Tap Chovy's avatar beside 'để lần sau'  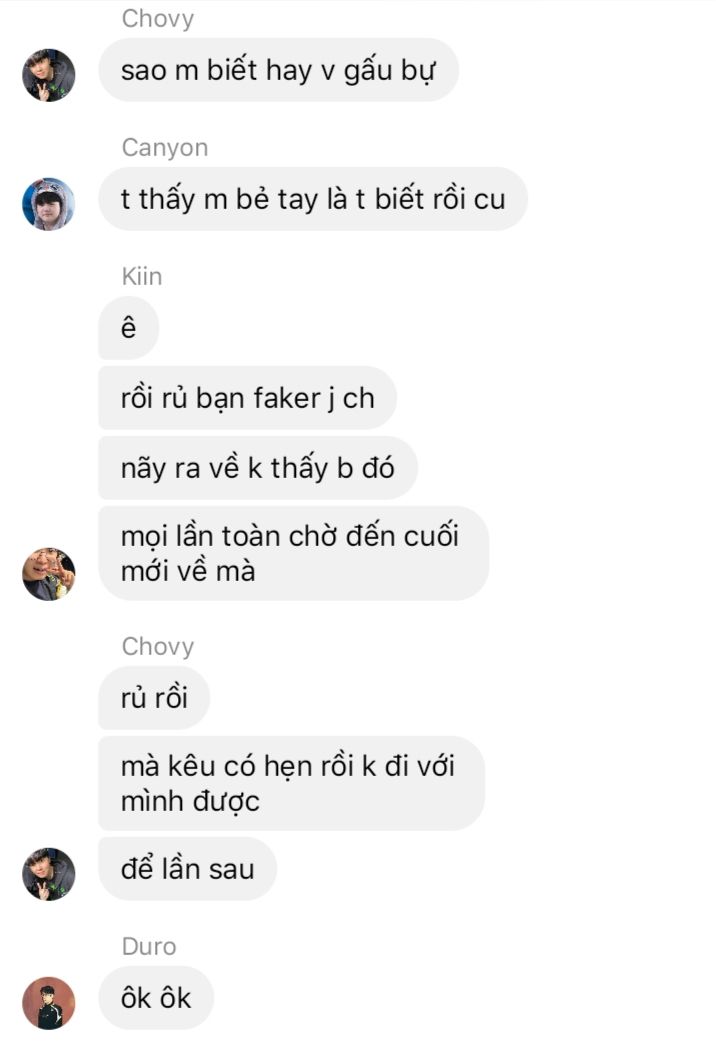(48, 874)
